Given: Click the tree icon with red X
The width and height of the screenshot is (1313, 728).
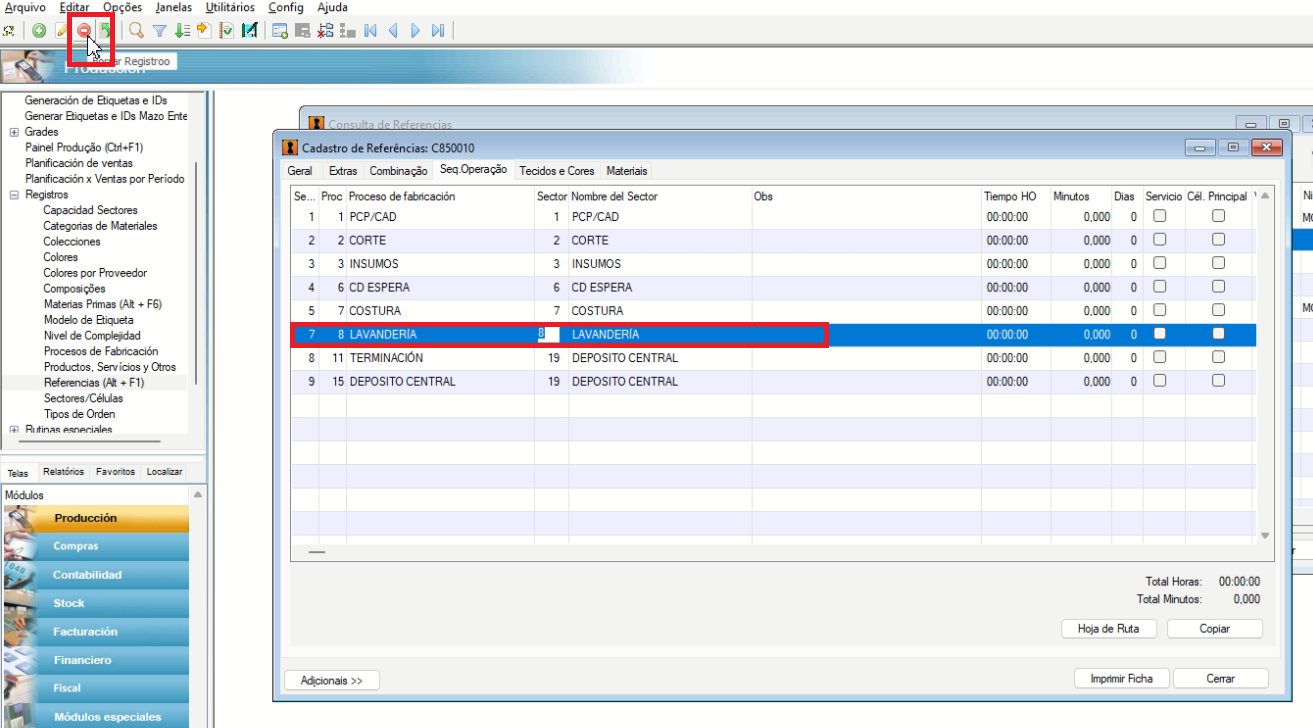Looking at the screenshot, I should click(325, 31).
